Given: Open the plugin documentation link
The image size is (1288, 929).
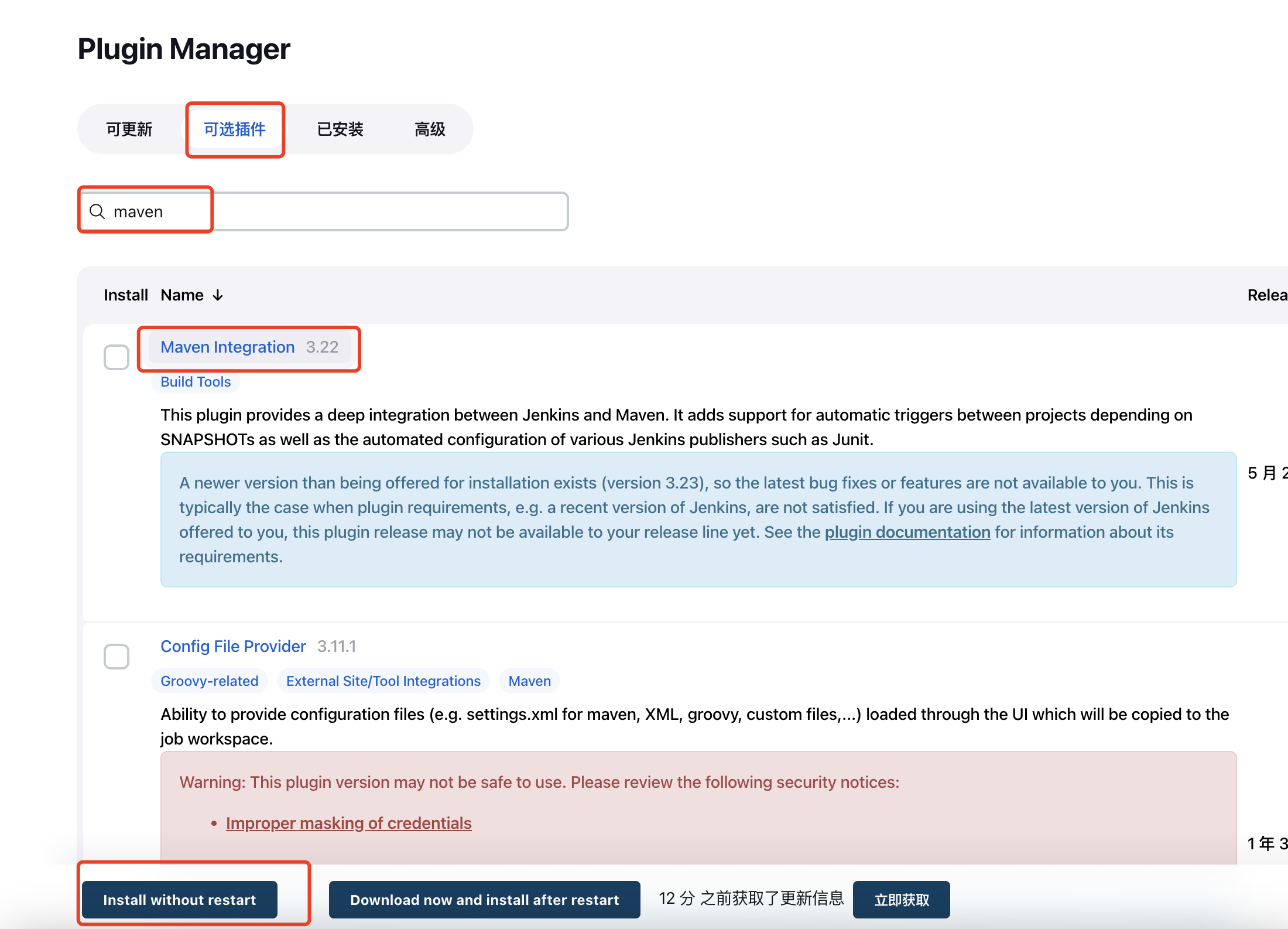Looking at the screenshot, I should (x=907, y=532).
